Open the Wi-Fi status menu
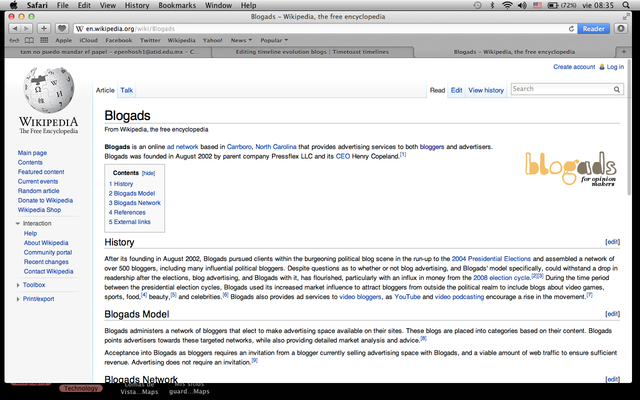 (x=507, y=5)
